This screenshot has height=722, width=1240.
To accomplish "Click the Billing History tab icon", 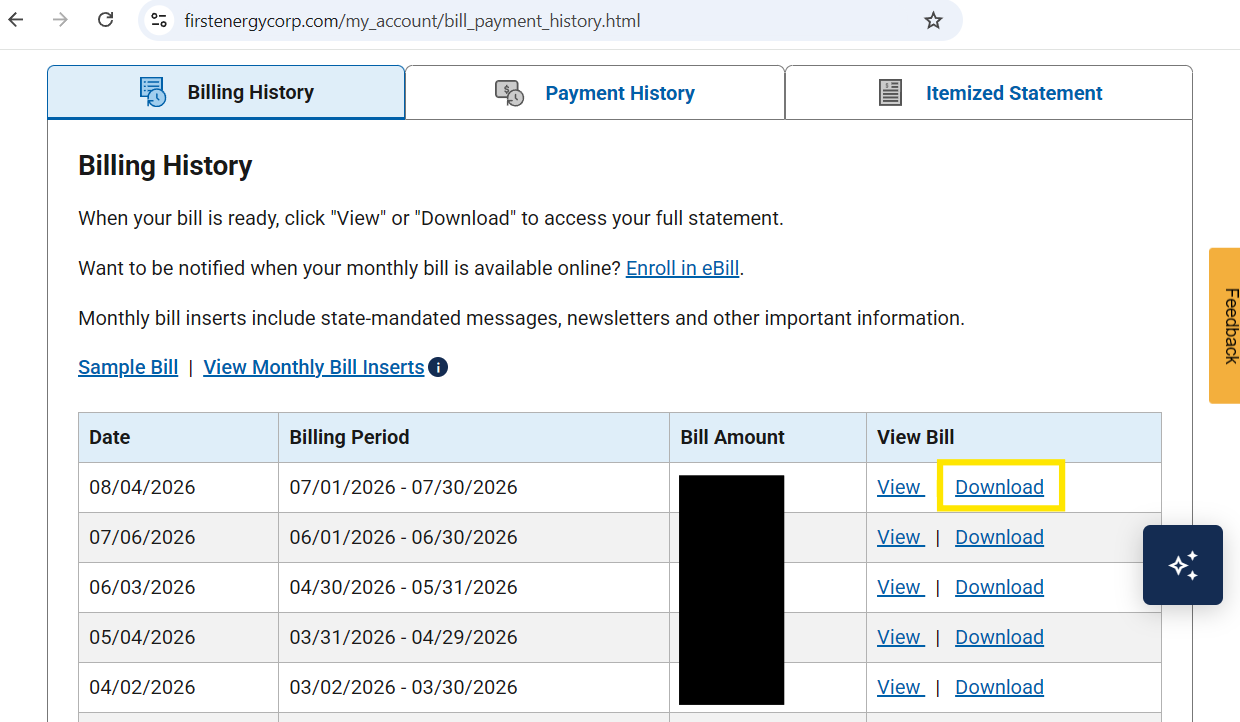I will tap(153, 92).
